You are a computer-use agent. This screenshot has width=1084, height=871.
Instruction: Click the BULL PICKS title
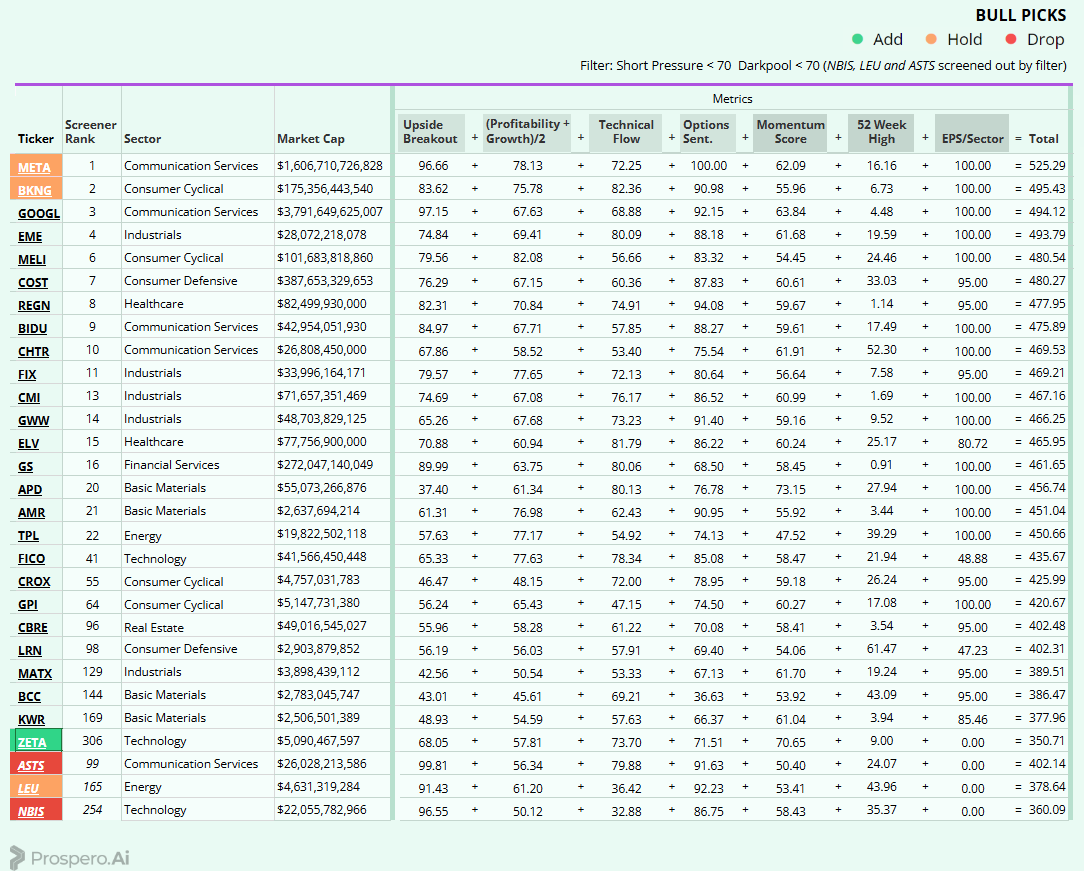[1020, 15]
